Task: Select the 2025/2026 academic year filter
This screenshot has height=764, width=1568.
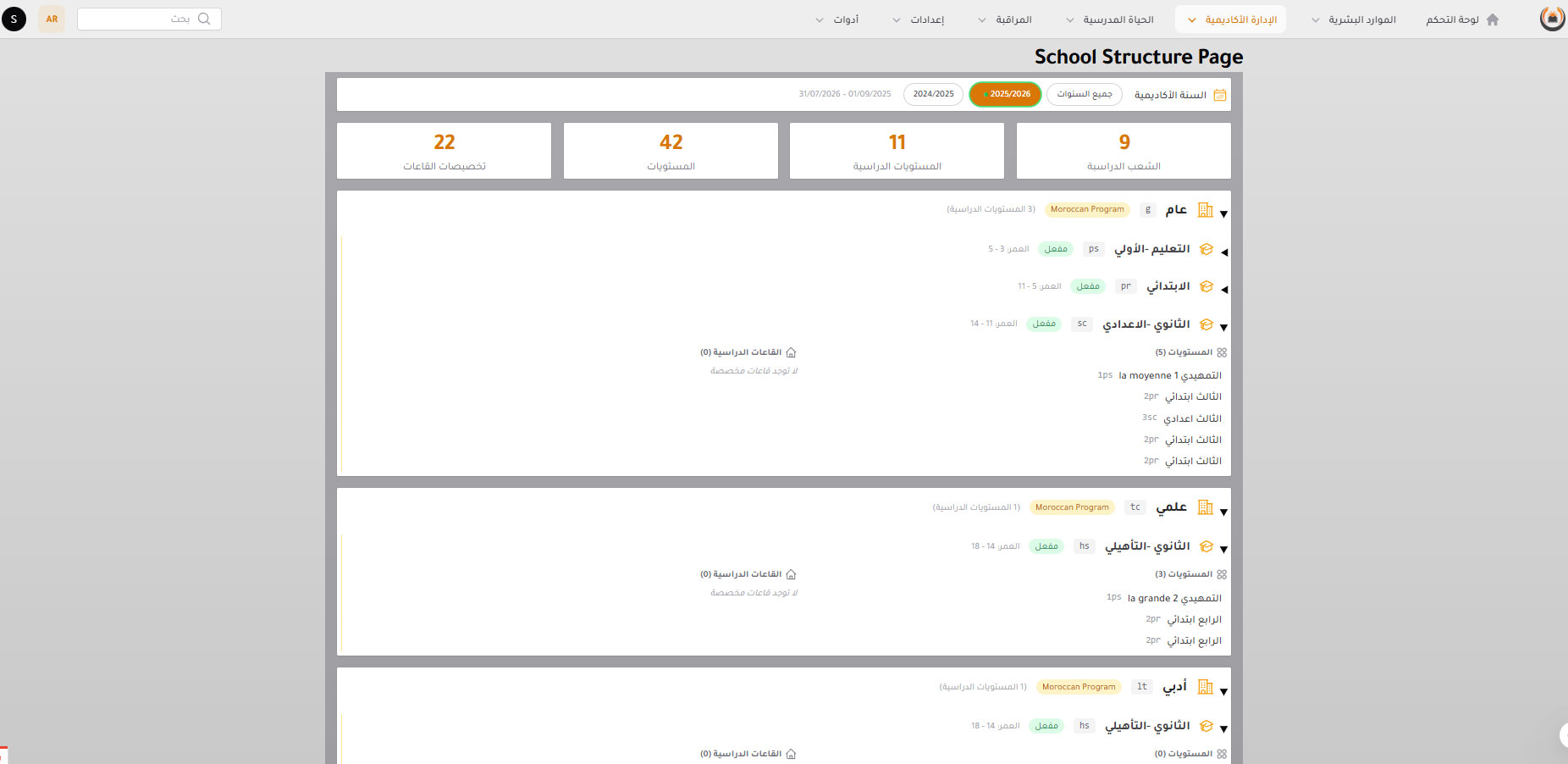Action: point(1006,94)
